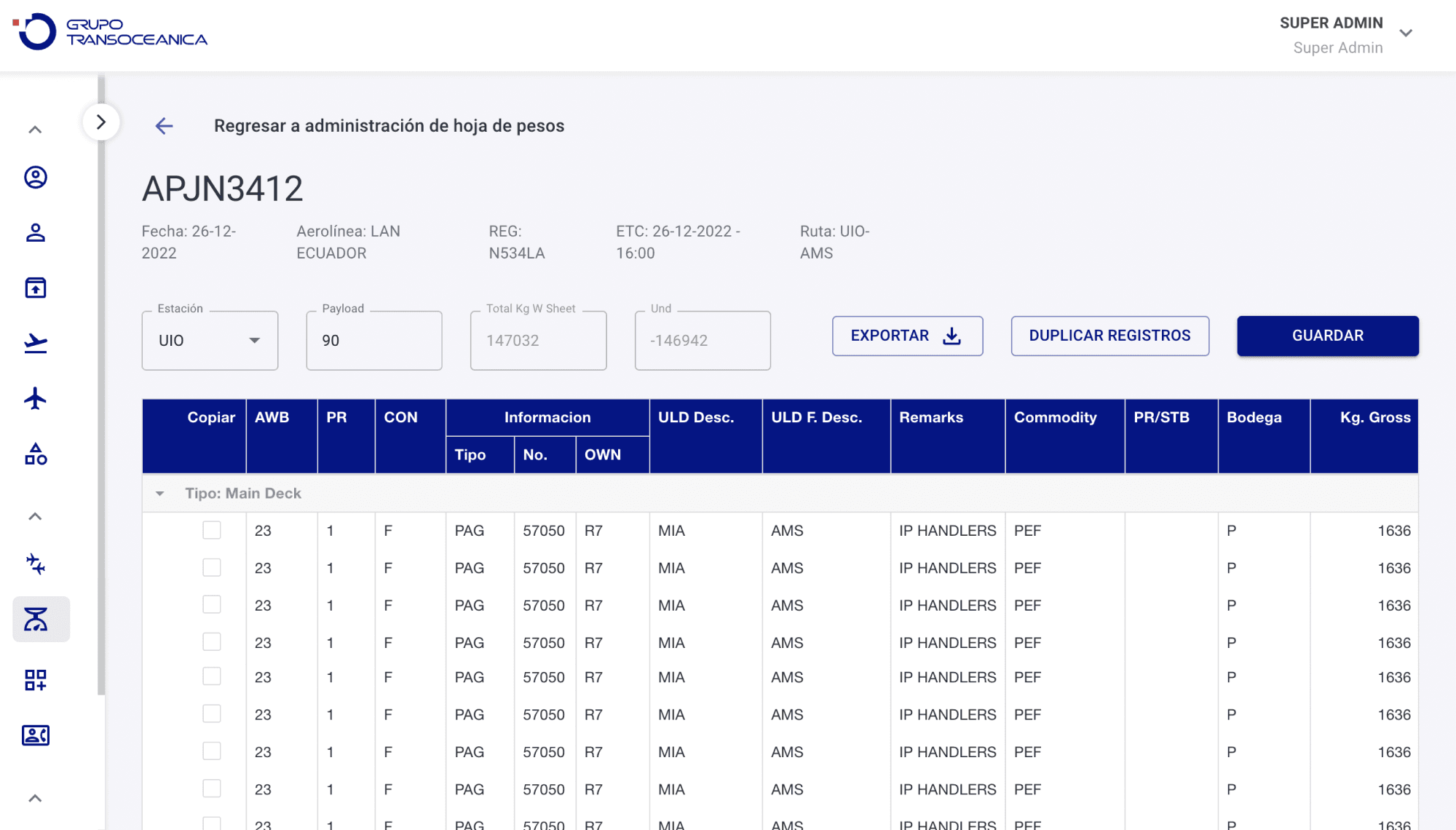Click the Remarks column header
1456x830 pixels.
(x=948, y=436)
